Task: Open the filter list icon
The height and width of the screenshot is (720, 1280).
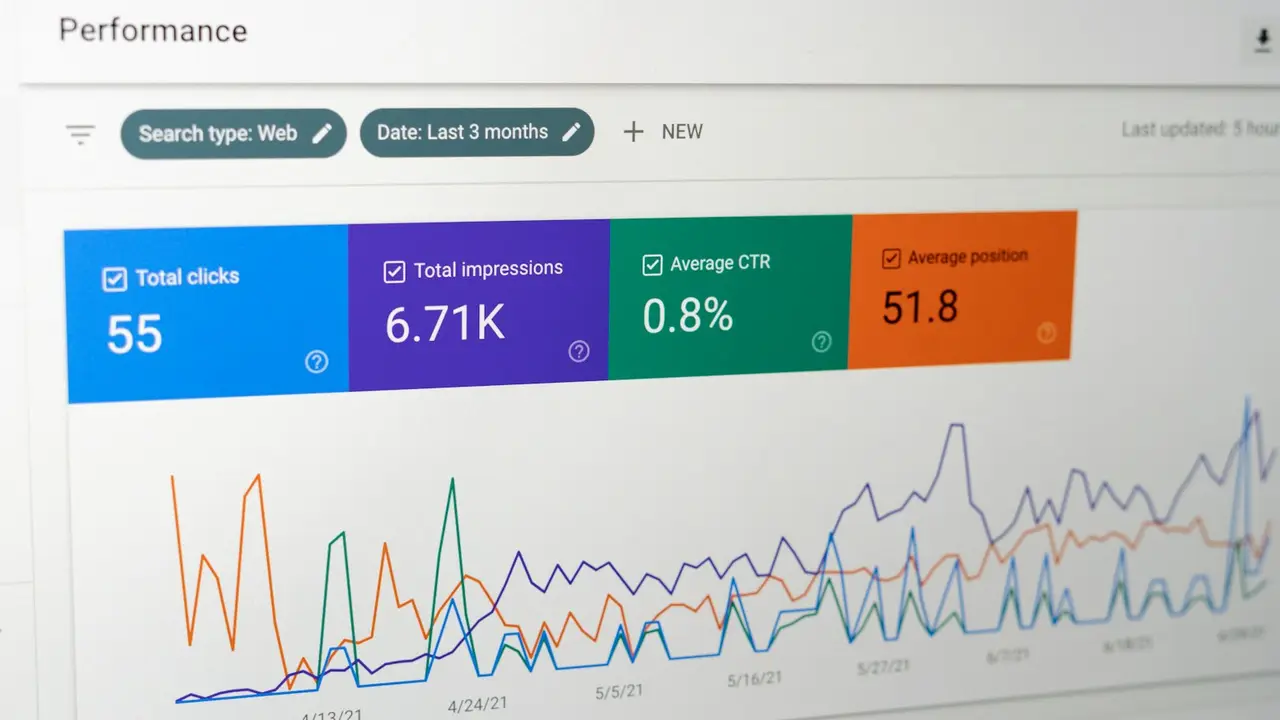Action: [80, 134]
